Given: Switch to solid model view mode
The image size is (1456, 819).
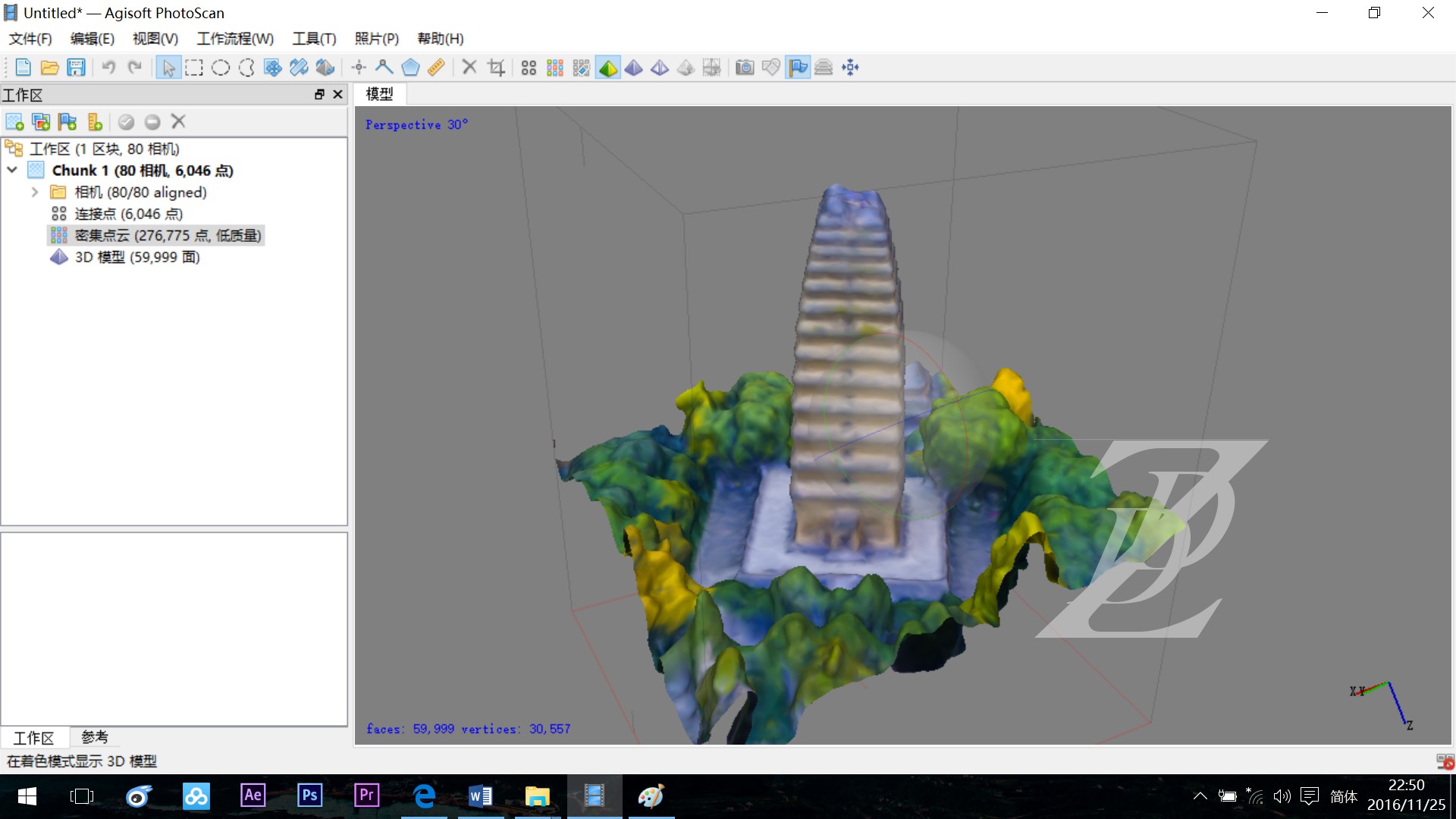Looking at the screenshot, I should click(x=634, y=67).
